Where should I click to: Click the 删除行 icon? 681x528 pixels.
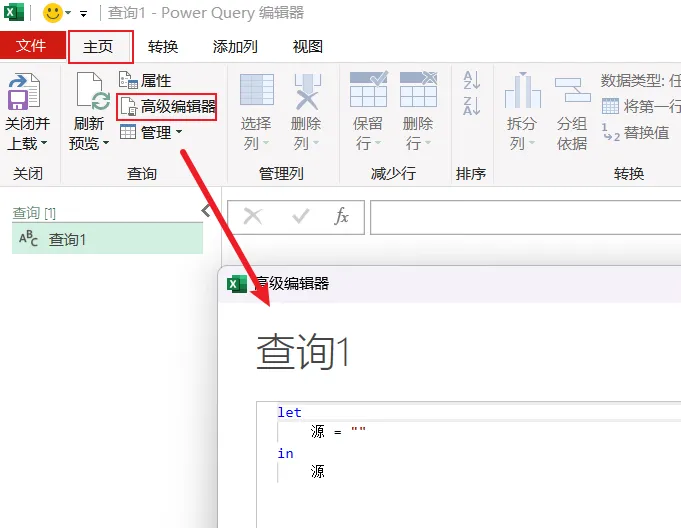click(x=418, y=89)
